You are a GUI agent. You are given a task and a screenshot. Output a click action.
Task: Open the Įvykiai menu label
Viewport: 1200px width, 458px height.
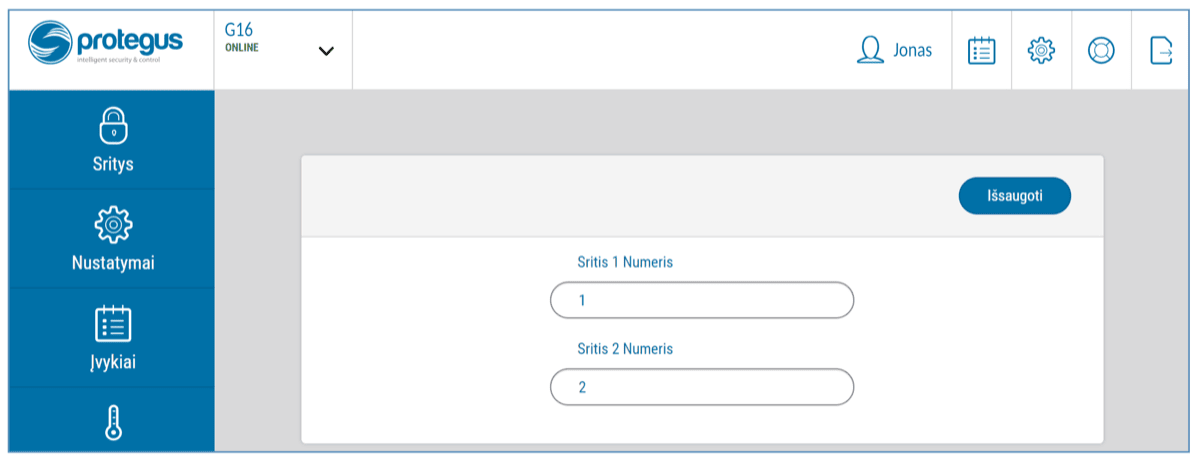pyautogui.click(x=112, y=362)
